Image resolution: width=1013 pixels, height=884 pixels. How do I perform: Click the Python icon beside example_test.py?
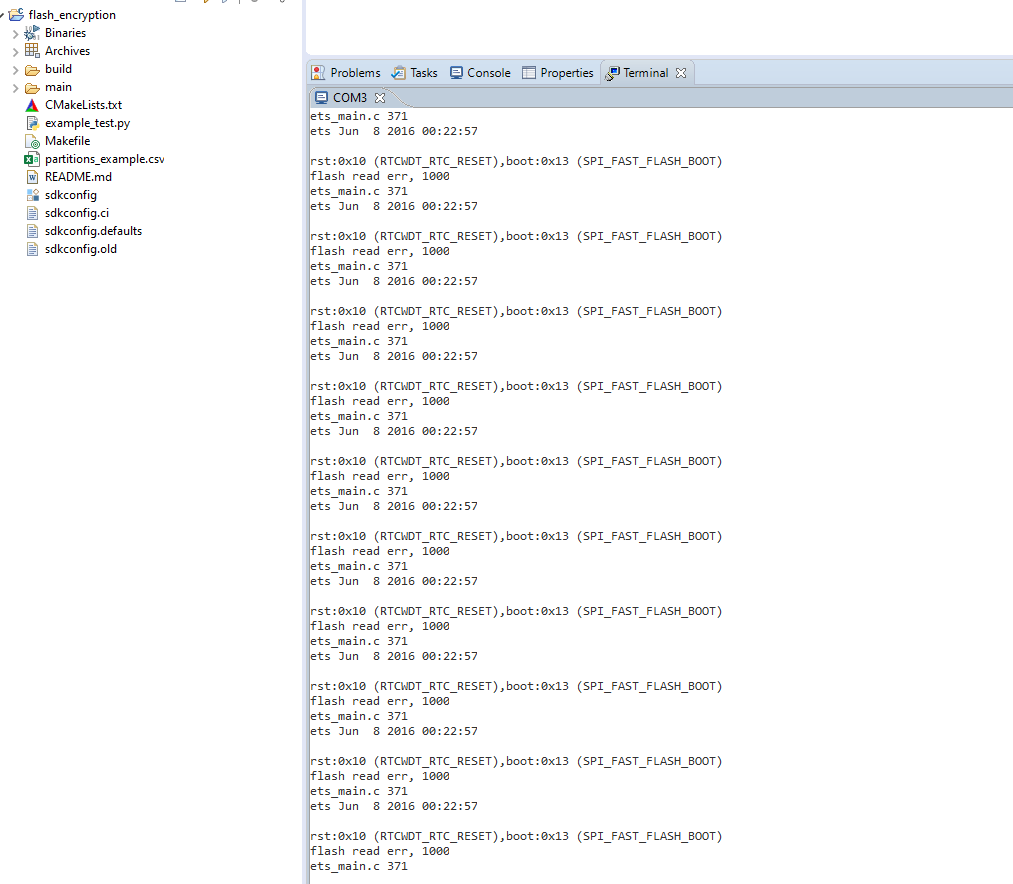pos(33,122)
